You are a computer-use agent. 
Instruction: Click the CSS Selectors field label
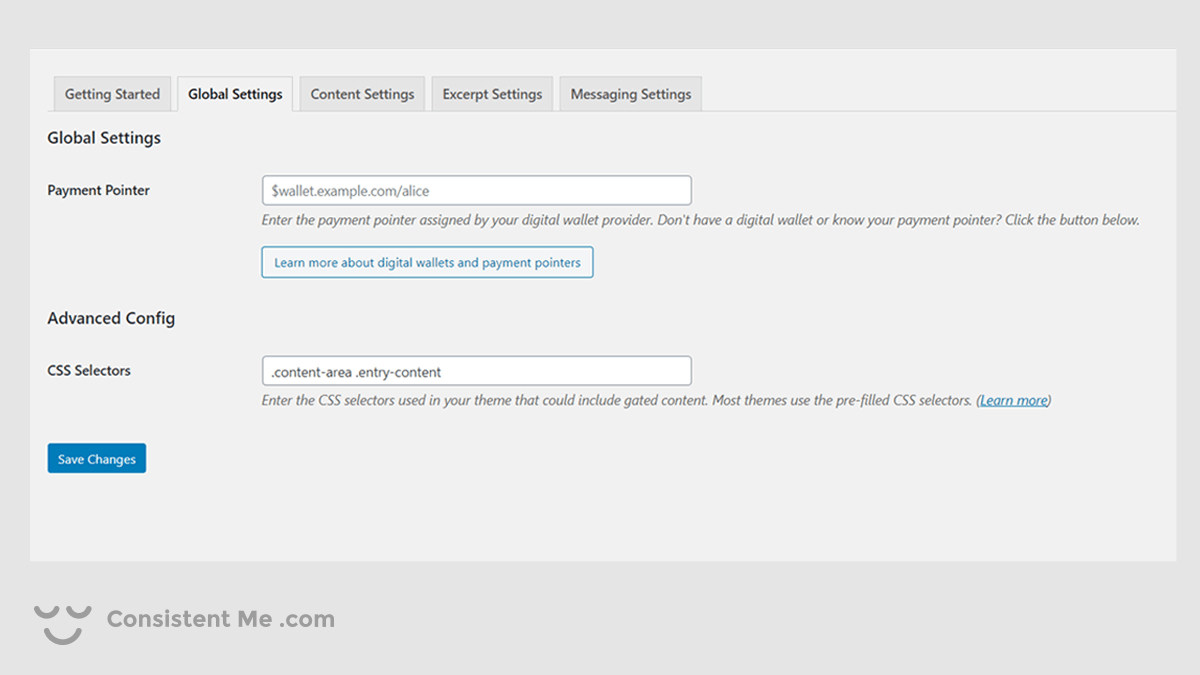[89, 370]
